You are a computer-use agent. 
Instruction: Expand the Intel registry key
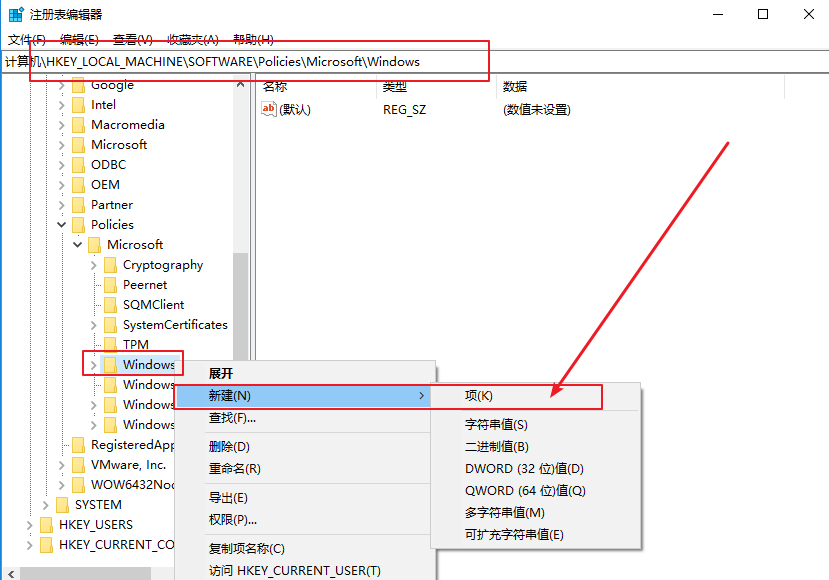coord(62,105)
